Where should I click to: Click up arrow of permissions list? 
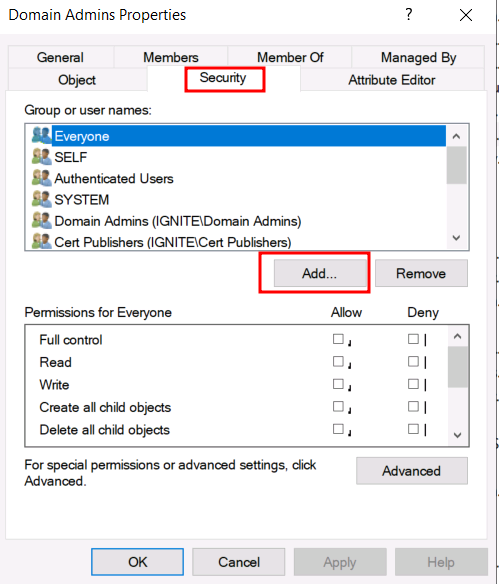tap(458, 337)
